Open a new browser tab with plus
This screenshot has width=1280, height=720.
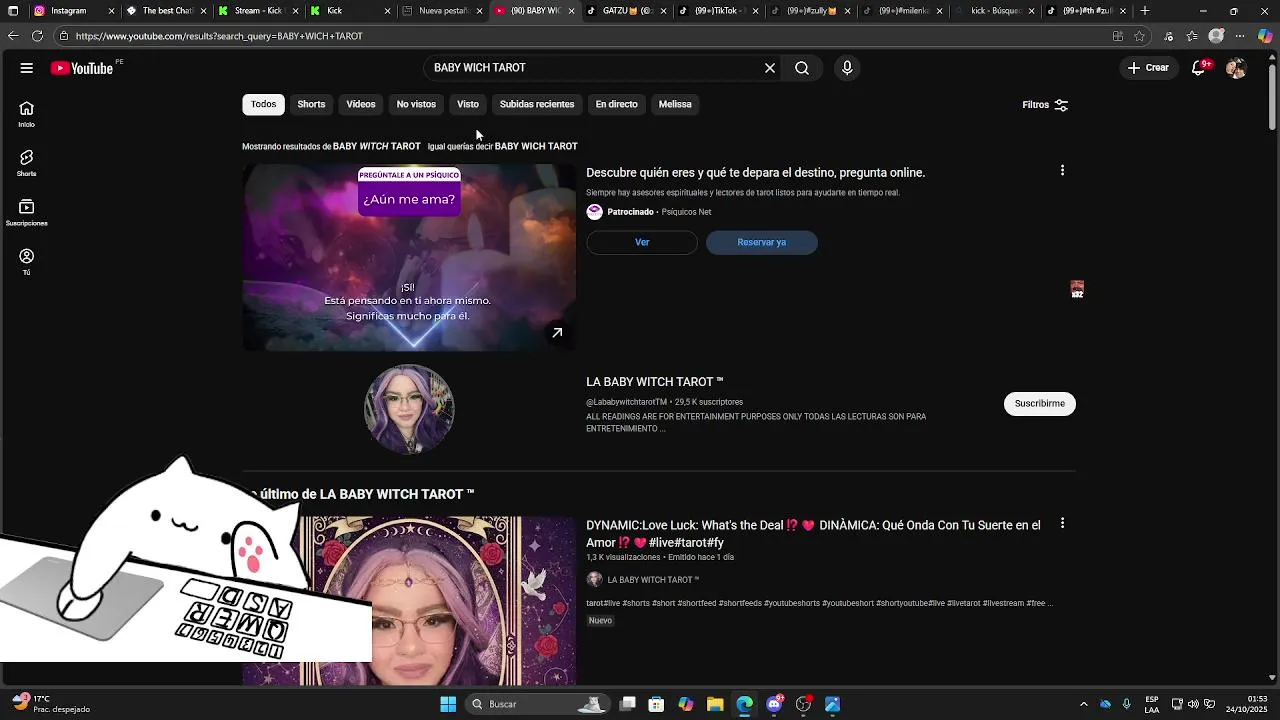(x=1145, y=11)
